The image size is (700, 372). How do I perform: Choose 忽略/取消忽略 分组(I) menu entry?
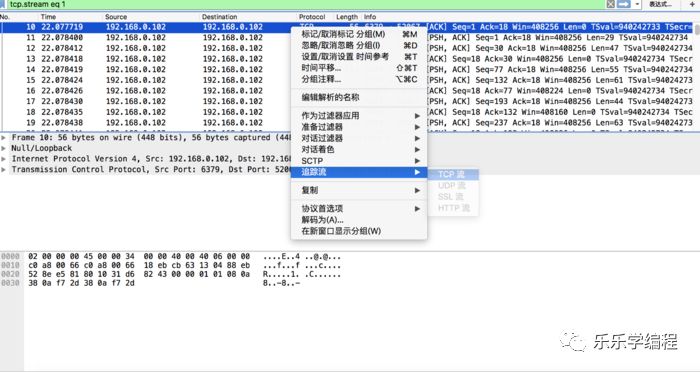click(359, 45)
